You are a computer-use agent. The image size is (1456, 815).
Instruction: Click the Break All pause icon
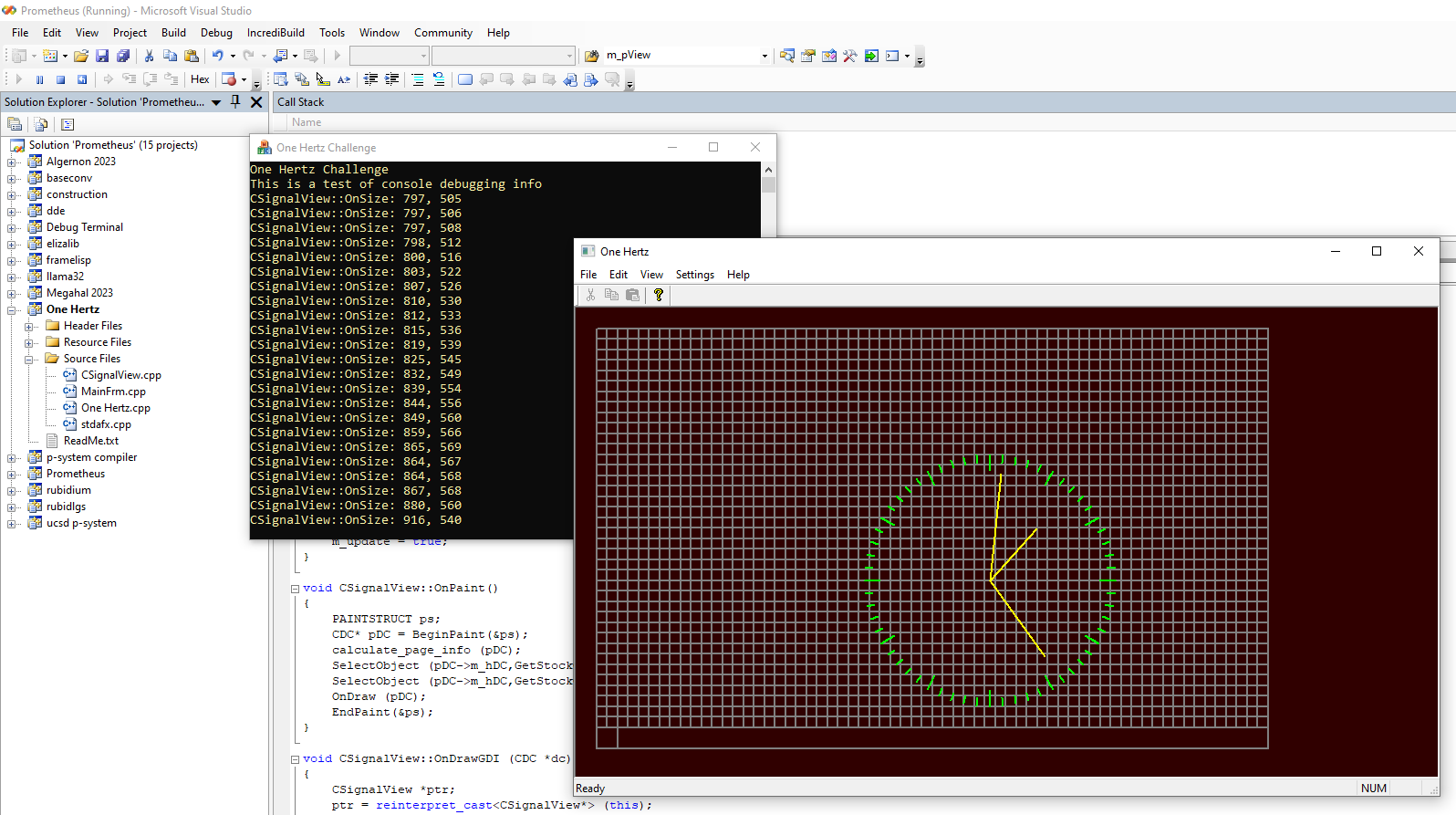(39, 79)
